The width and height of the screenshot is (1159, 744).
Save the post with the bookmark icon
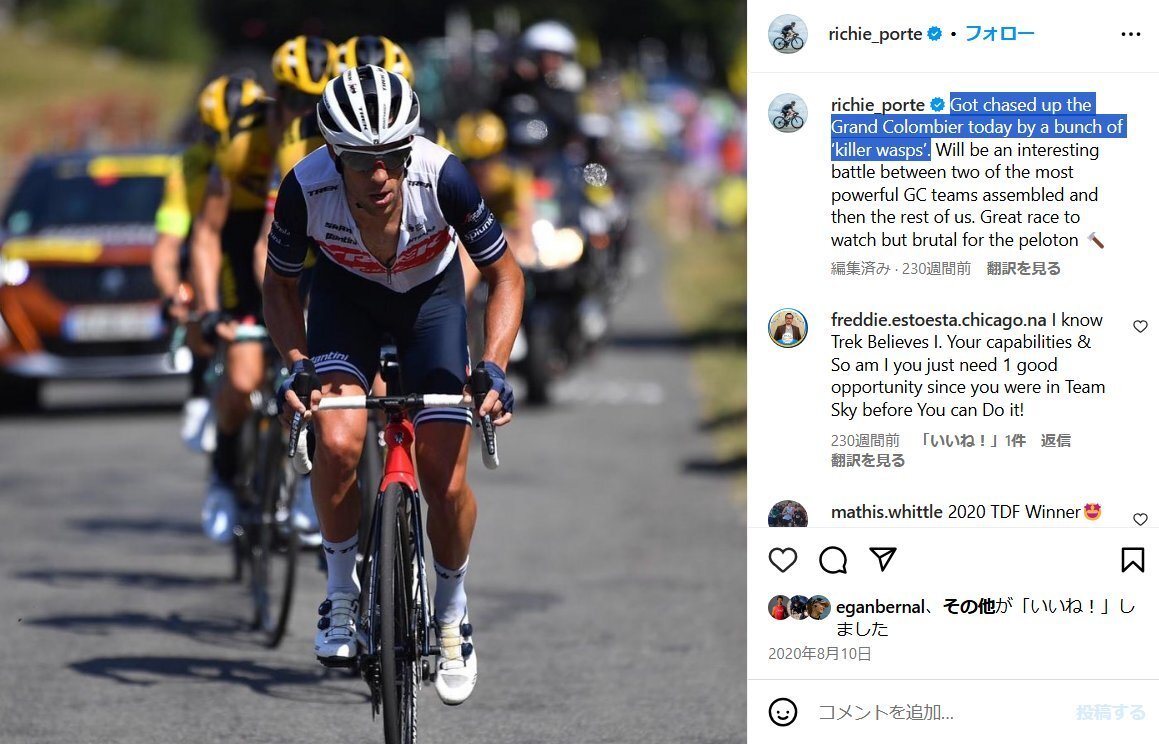pyautogui.click(x=1132, y=560)
